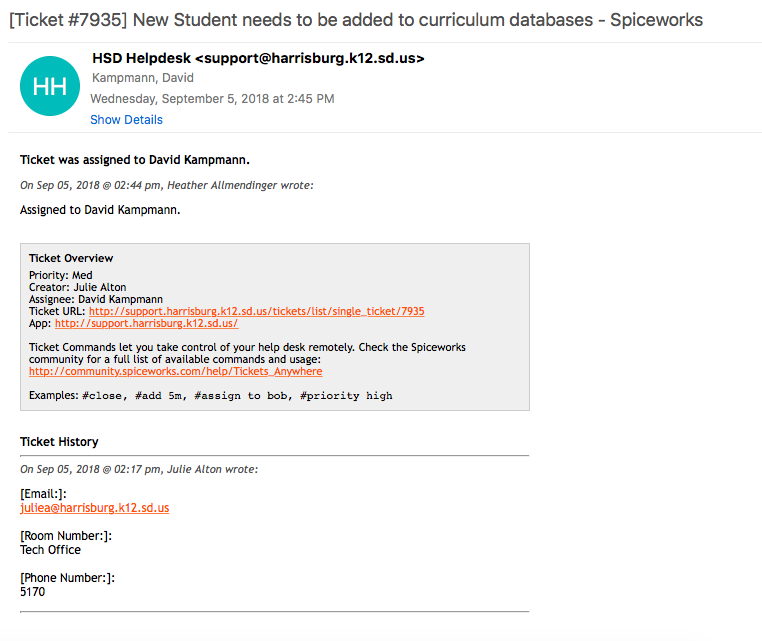Click the Julie Alton wrote line
The width and height of the screenshot is (762, 641).
pyautogui.click(x=139, y=469)
